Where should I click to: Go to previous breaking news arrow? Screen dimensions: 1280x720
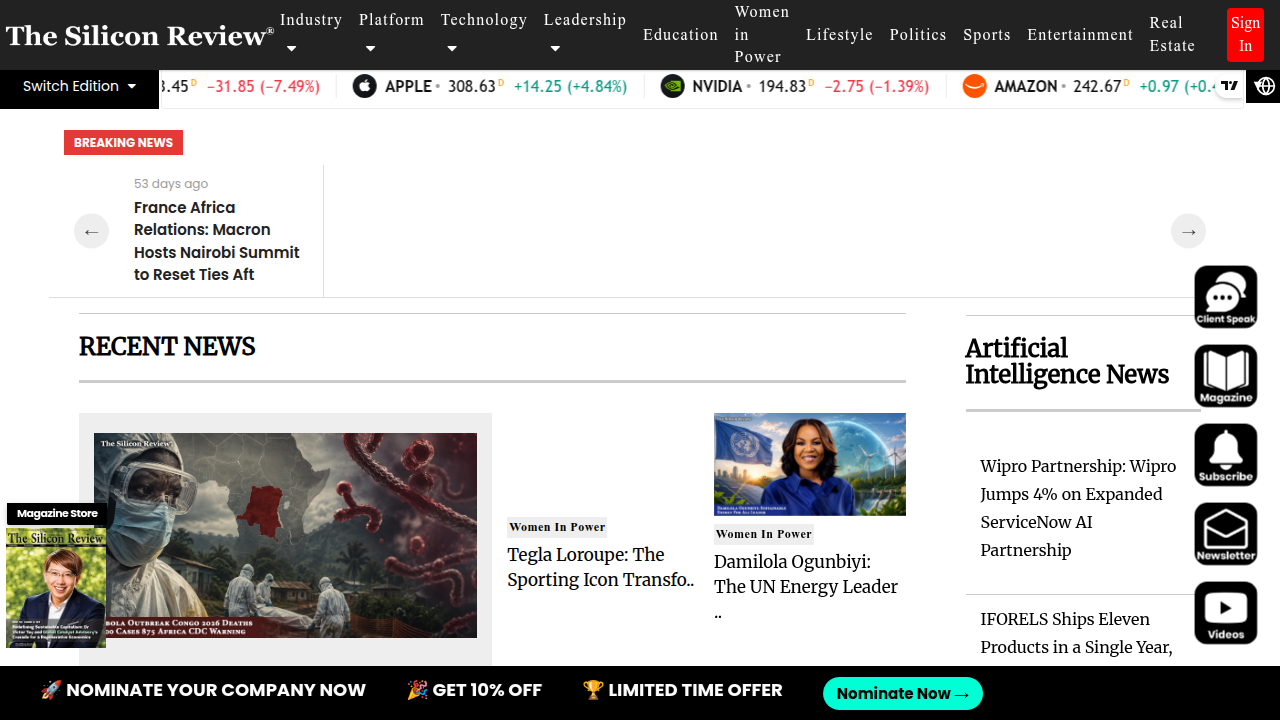(91, 232)
